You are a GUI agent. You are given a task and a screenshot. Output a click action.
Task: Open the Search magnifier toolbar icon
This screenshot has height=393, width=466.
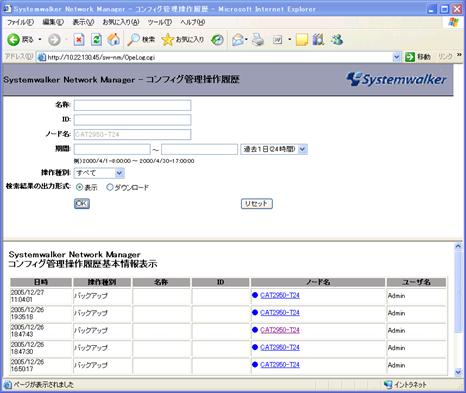pos(133,40)
